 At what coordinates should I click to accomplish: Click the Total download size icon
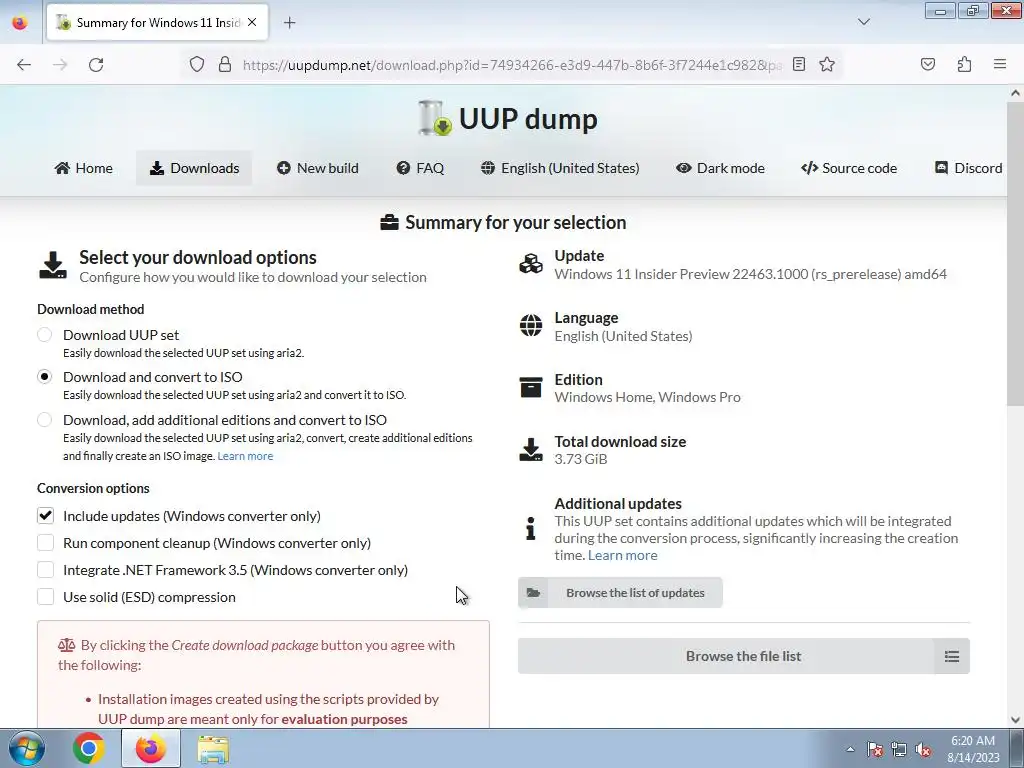tap(531, 449)
